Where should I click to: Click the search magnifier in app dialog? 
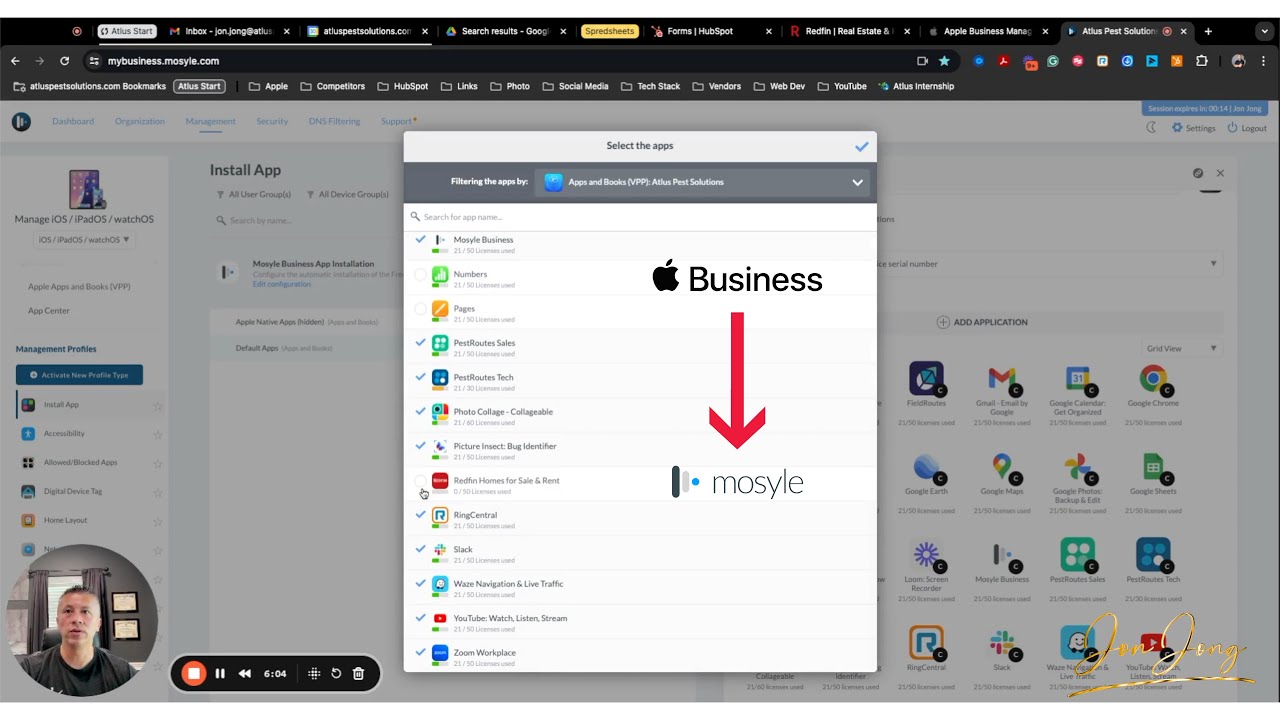point(415,216)
